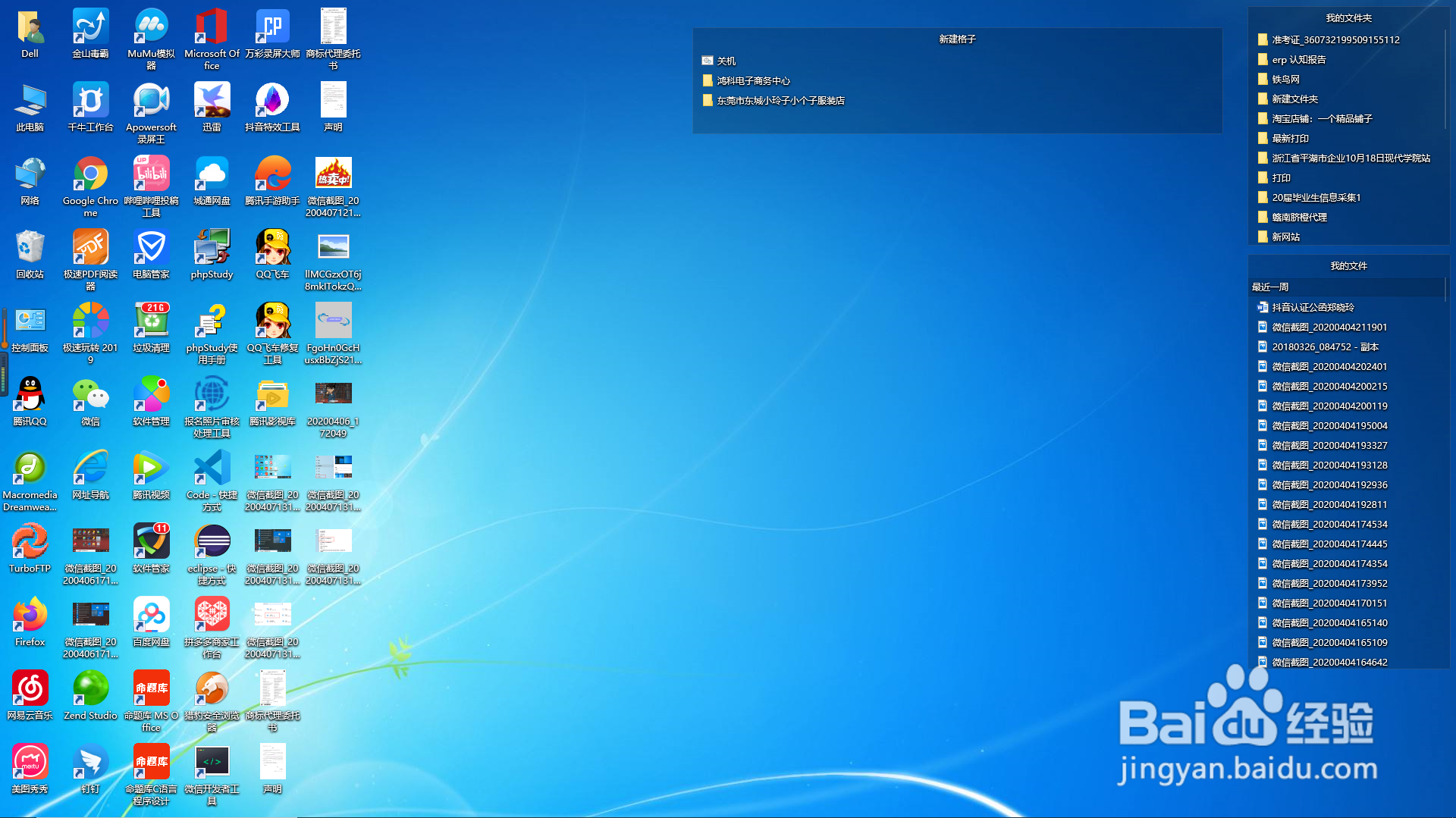Launch 迅雷 download icon

212,101
